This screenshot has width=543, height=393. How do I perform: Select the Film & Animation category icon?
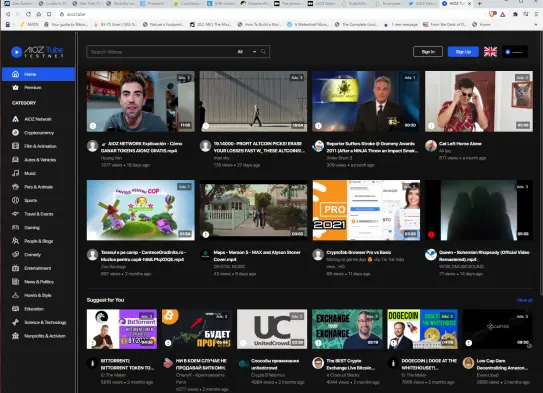pyautogui.click(x=16, y=146)
